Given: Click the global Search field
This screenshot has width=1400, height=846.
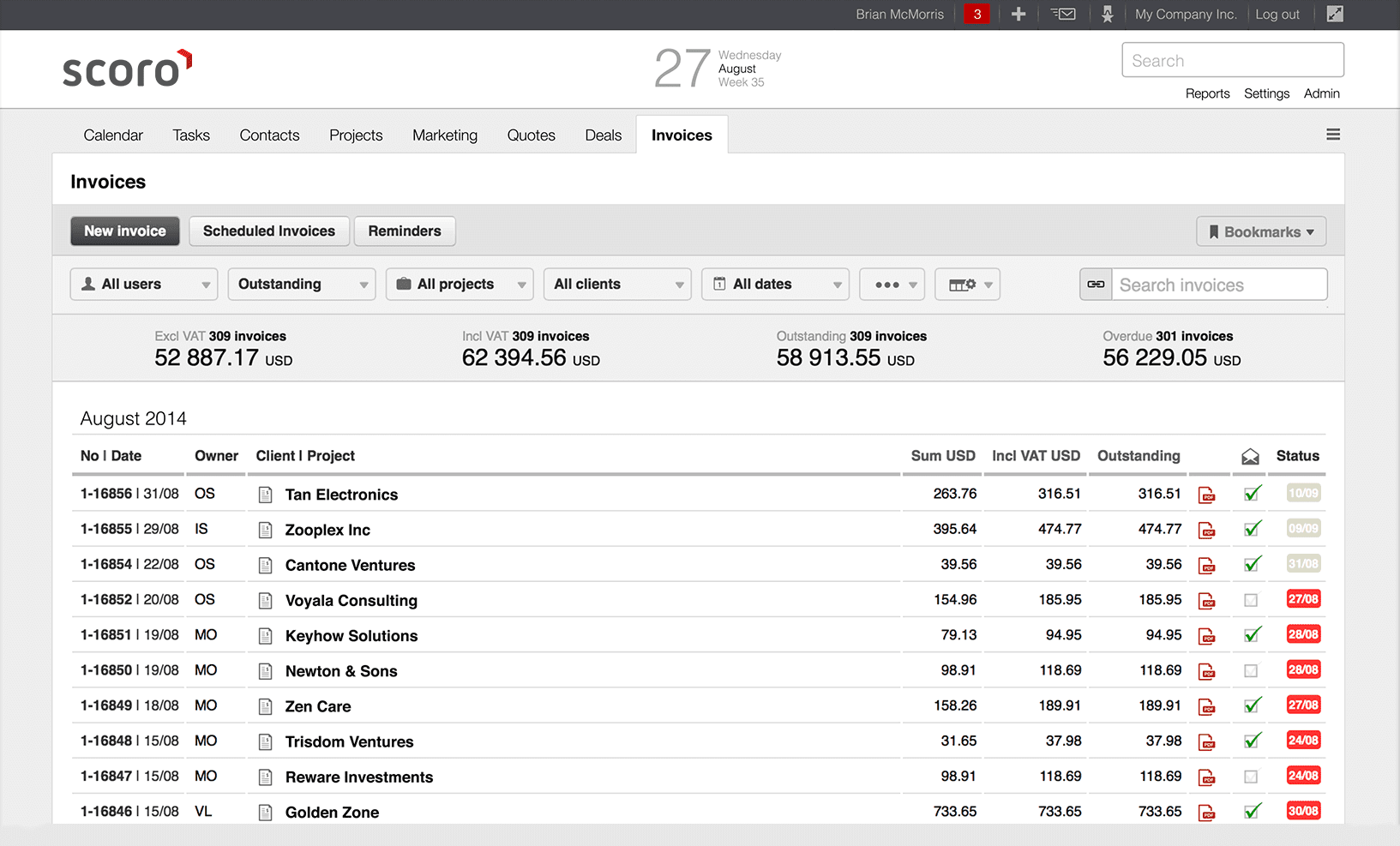Looking at the screenshot, I should [x=1233, y=60].
